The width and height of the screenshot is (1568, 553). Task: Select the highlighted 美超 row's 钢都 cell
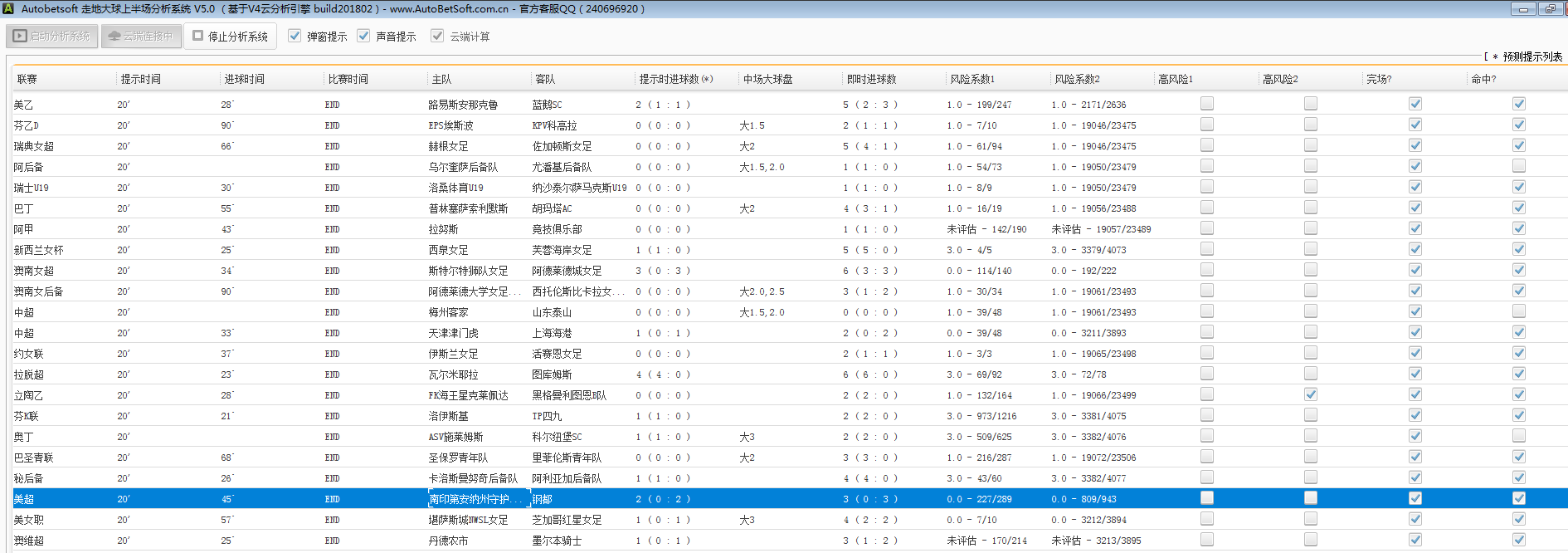click(543, 499)
